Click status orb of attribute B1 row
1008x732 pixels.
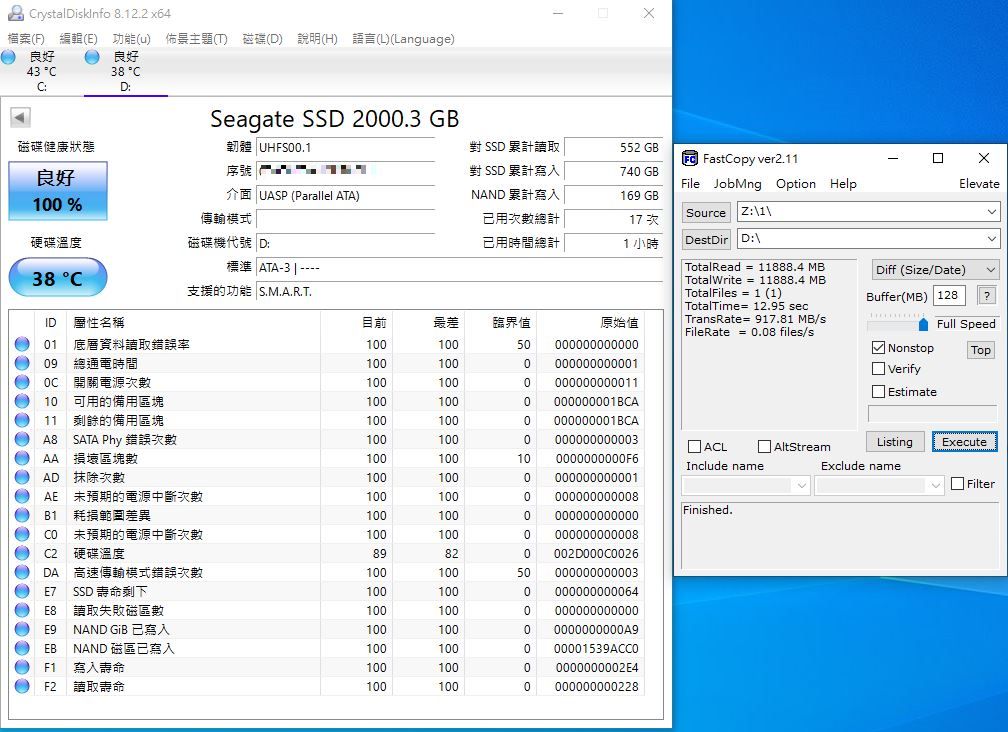point(22,515)
